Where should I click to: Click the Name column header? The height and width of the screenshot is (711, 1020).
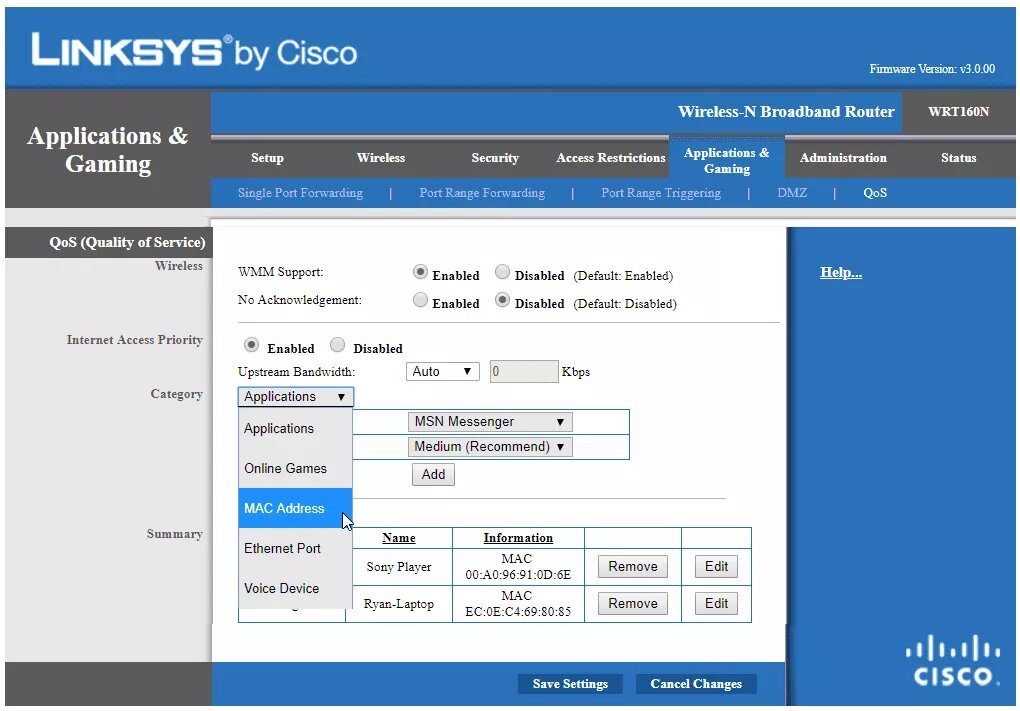coord(399,538)
